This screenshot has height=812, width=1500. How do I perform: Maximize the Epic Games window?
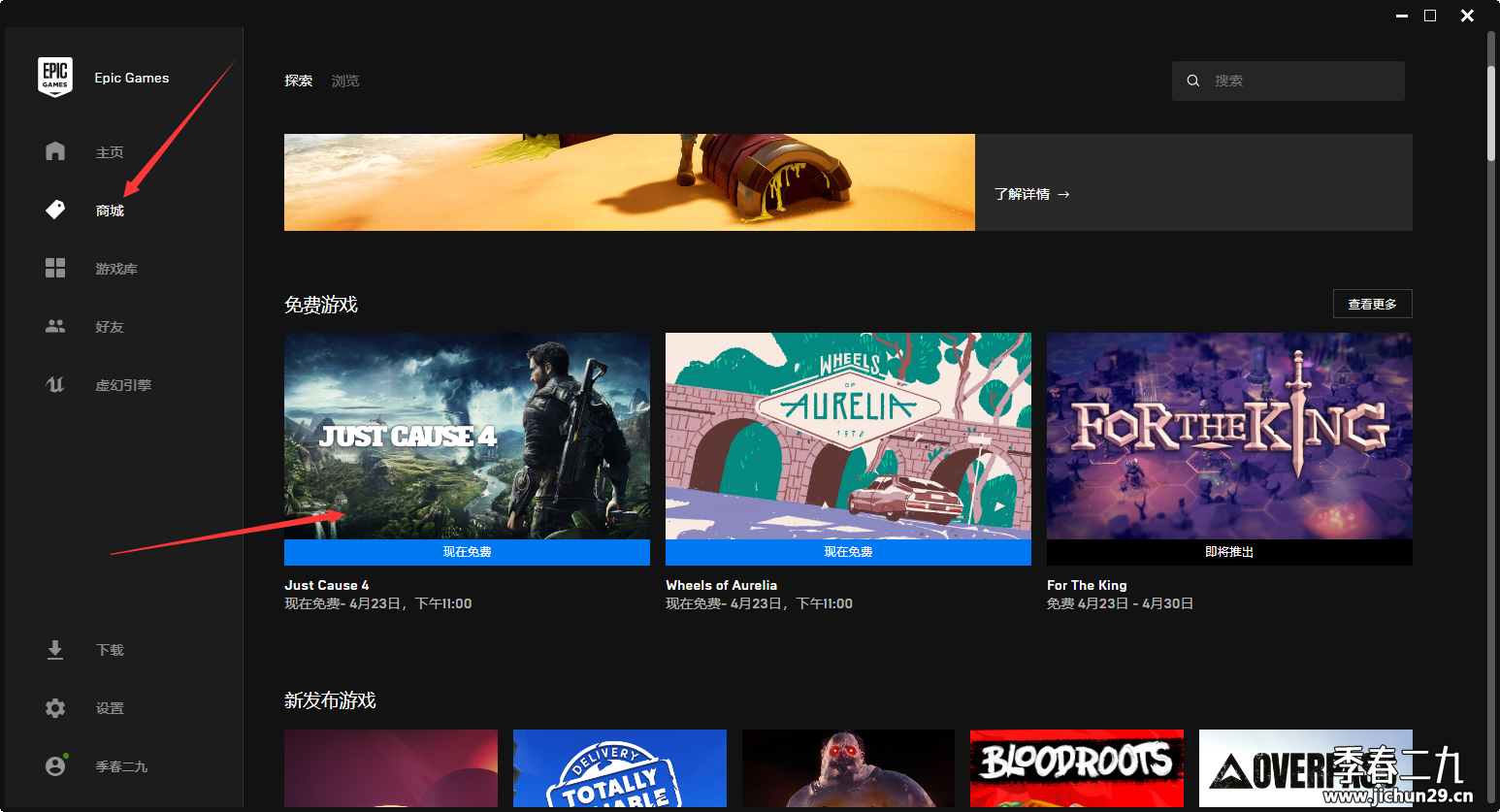tap(1430, 16)
